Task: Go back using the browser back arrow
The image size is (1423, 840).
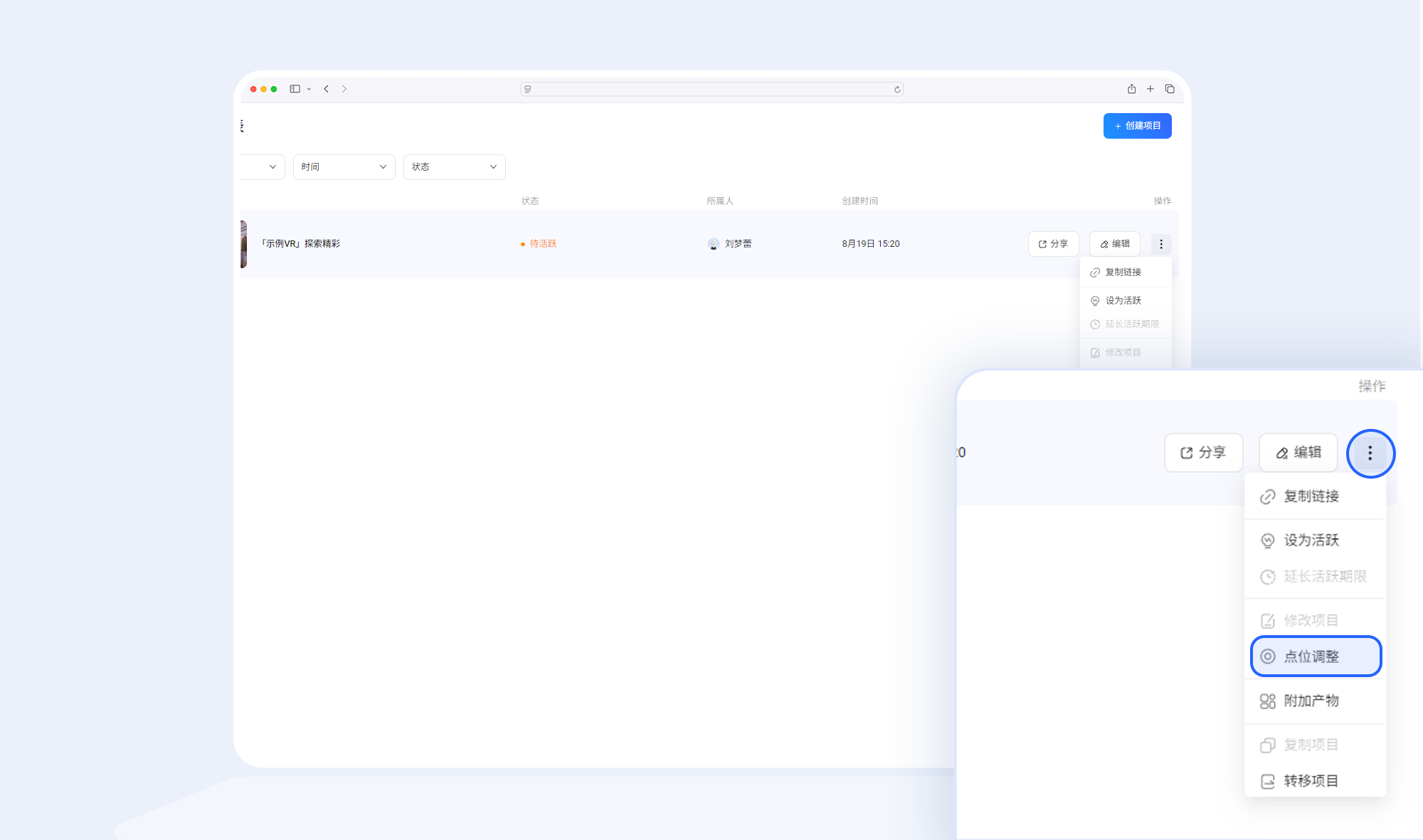Action: [327, 89]
